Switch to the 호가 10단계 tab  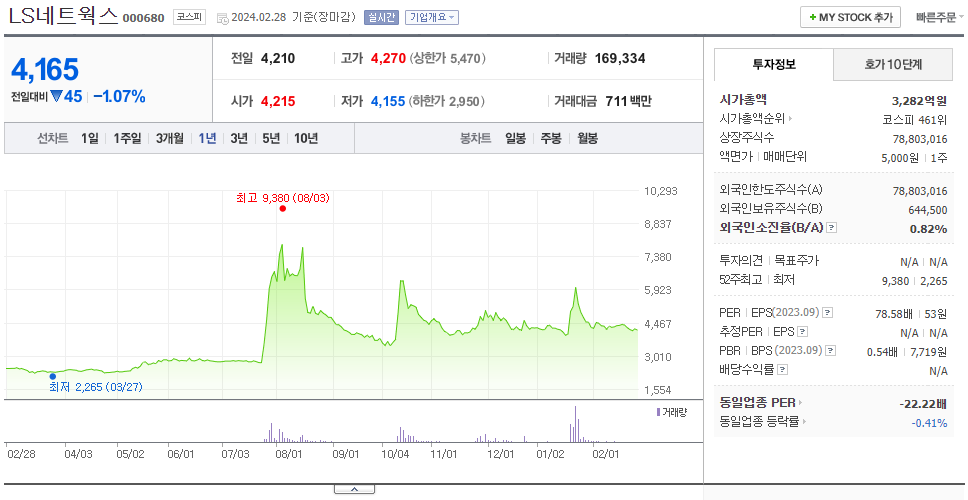[x=893, y=64]
